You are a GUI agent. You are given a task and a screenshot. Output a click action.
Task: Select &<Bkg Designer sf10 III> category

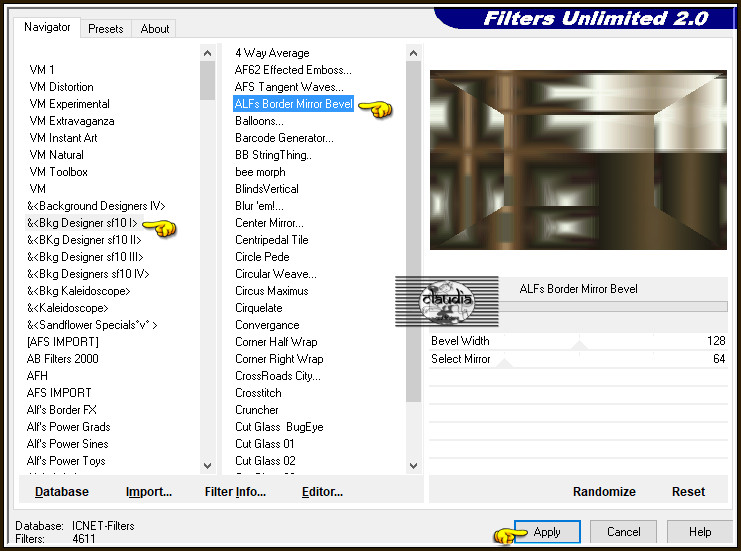[85, 257]
